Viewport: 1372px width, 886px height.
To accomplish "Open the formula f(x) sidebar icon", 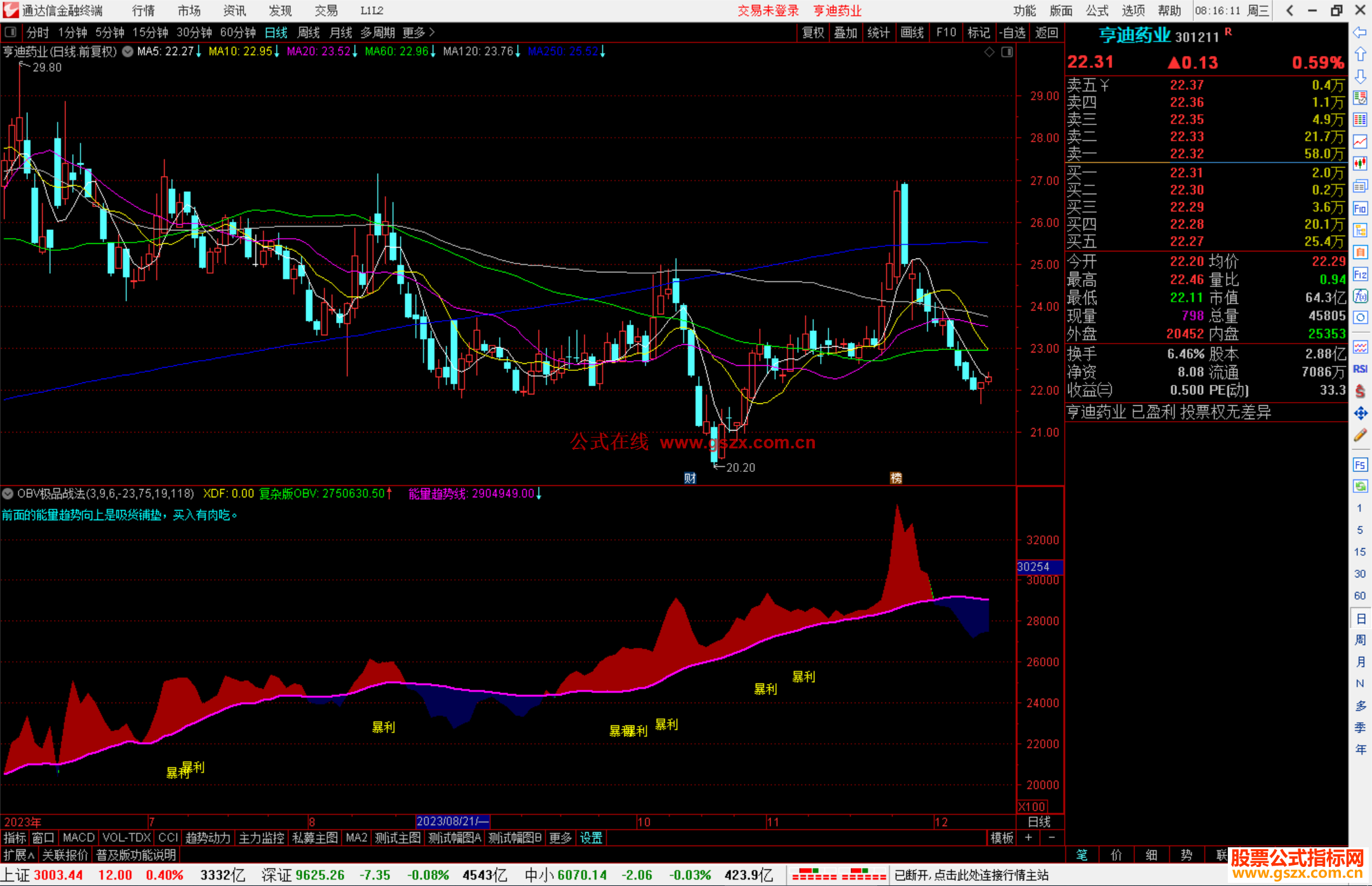I will click(1360, 296).
